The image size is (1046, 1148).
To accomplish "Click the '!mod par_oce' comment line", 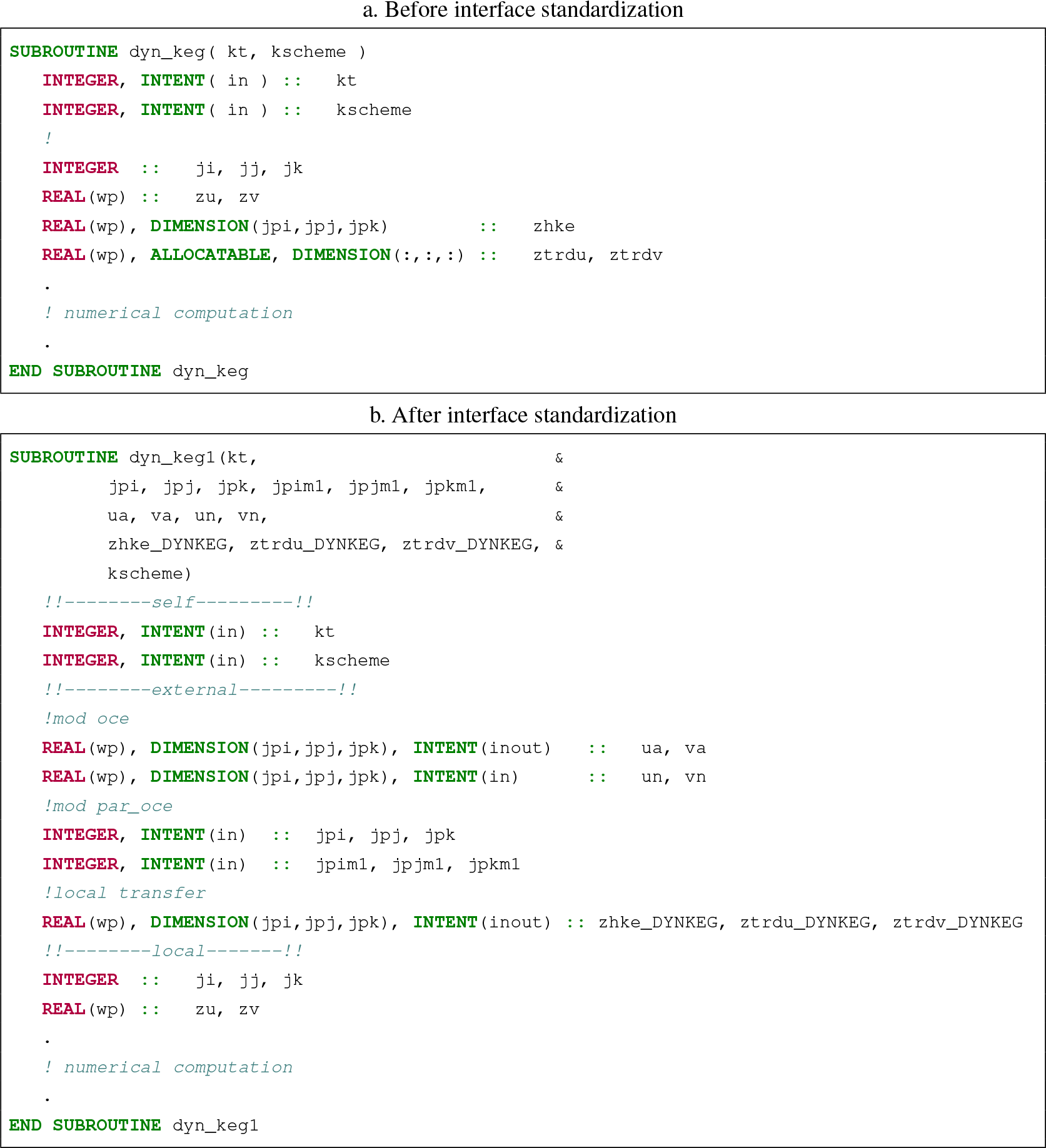I will [x=108, y=806].
